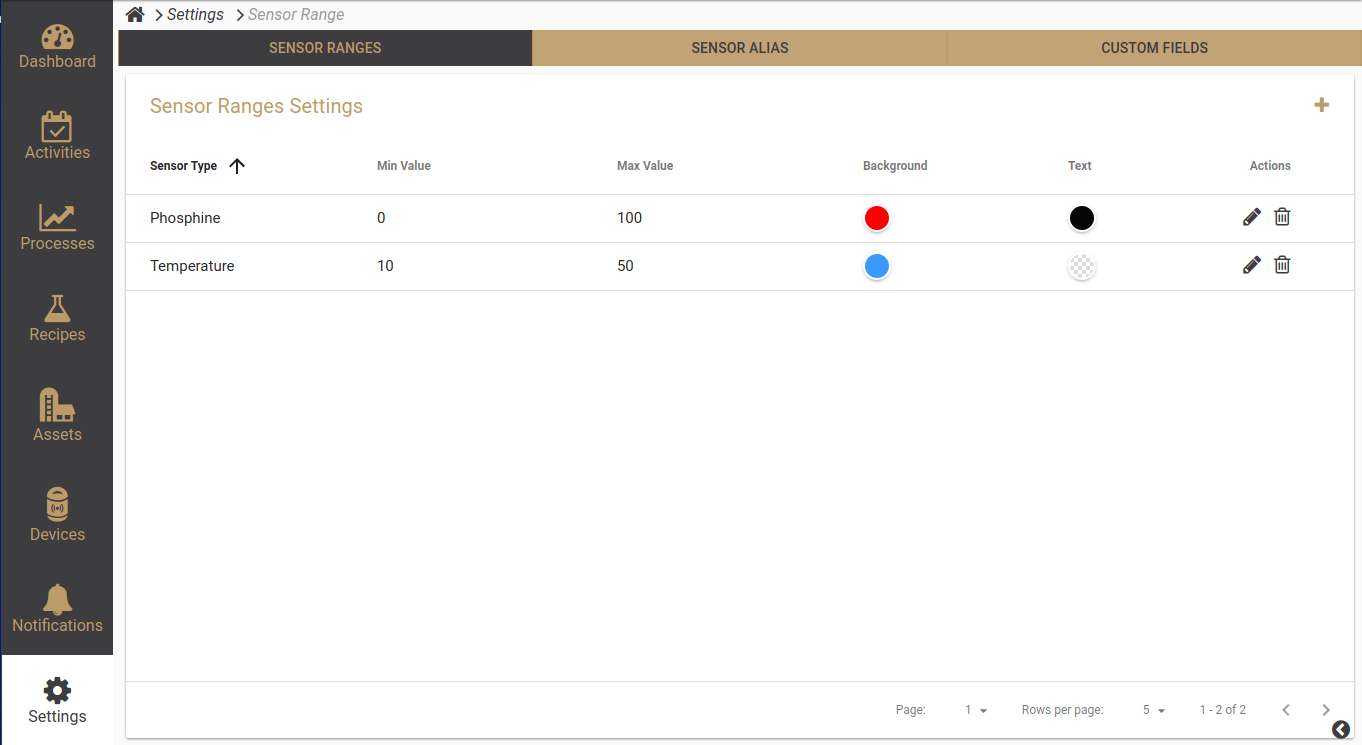Screen dimensions: 1362x745
Task: Add a new sensor range with plus icon
Action: point(1321,105)
